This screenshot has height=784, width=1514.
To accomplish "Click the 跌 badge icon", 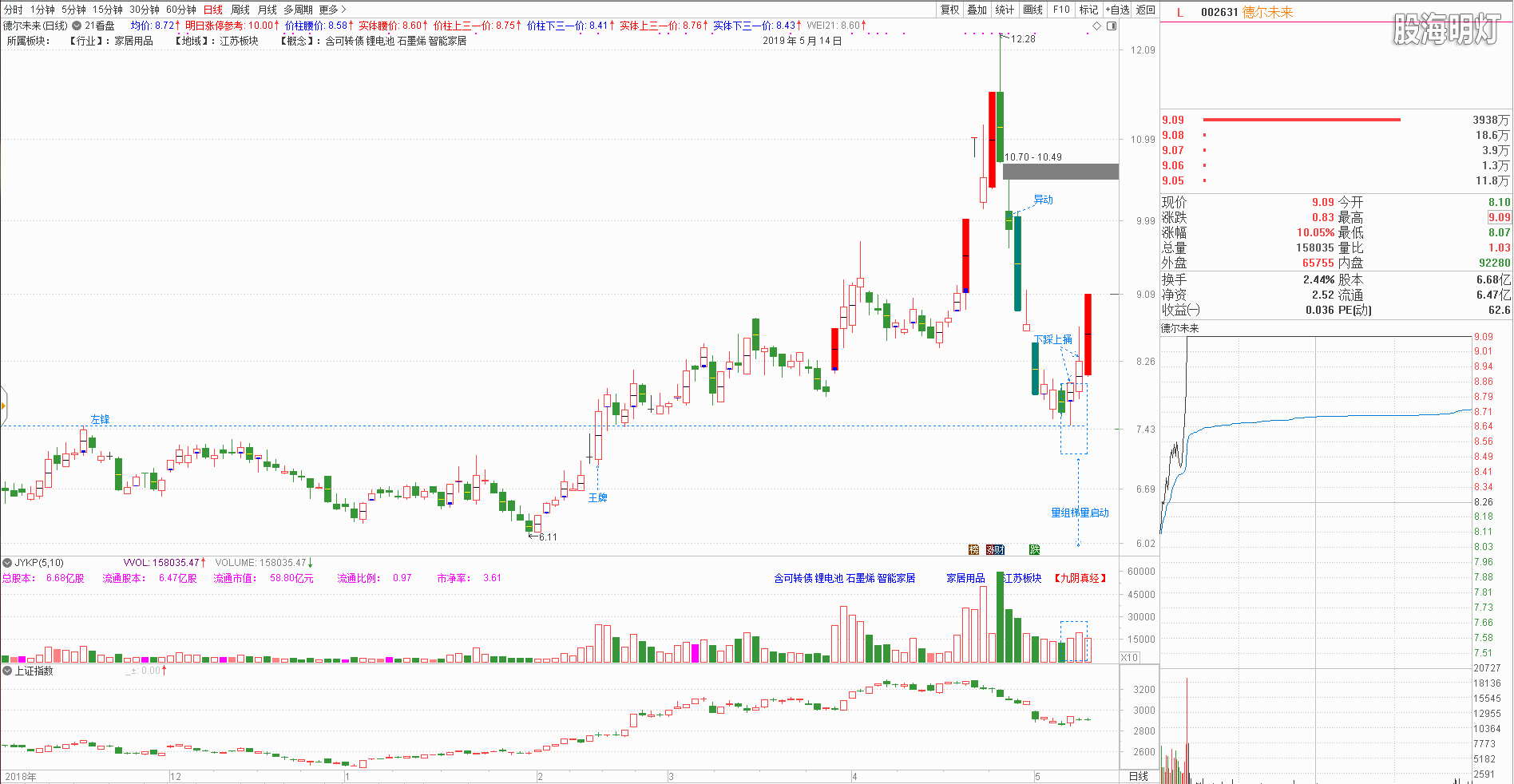I will pyautogui.click(x=1034, y=549).
